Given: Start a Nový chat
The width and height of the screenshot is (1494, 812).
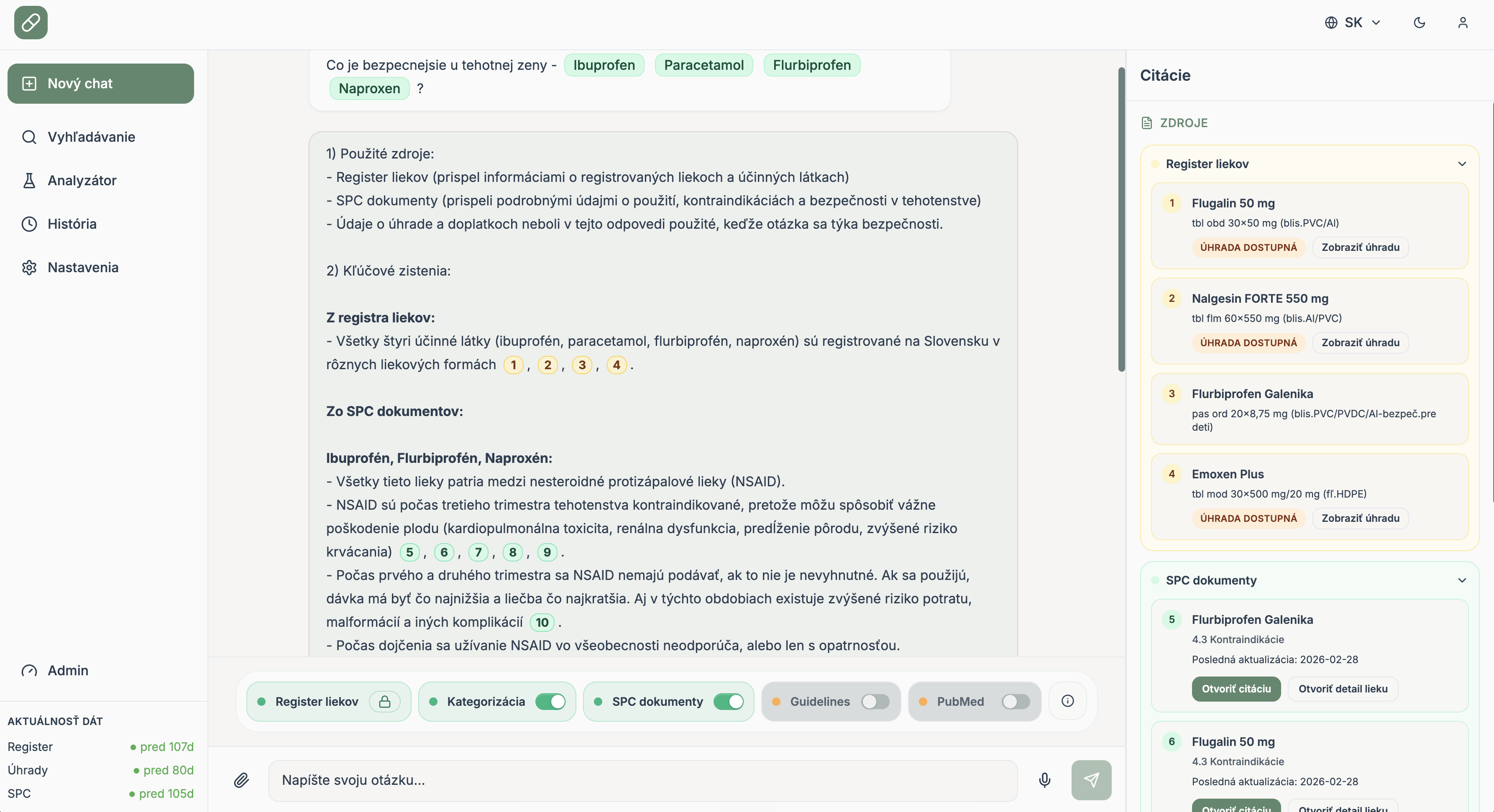Looking at the screenshot, I should [x=100, y=84].
